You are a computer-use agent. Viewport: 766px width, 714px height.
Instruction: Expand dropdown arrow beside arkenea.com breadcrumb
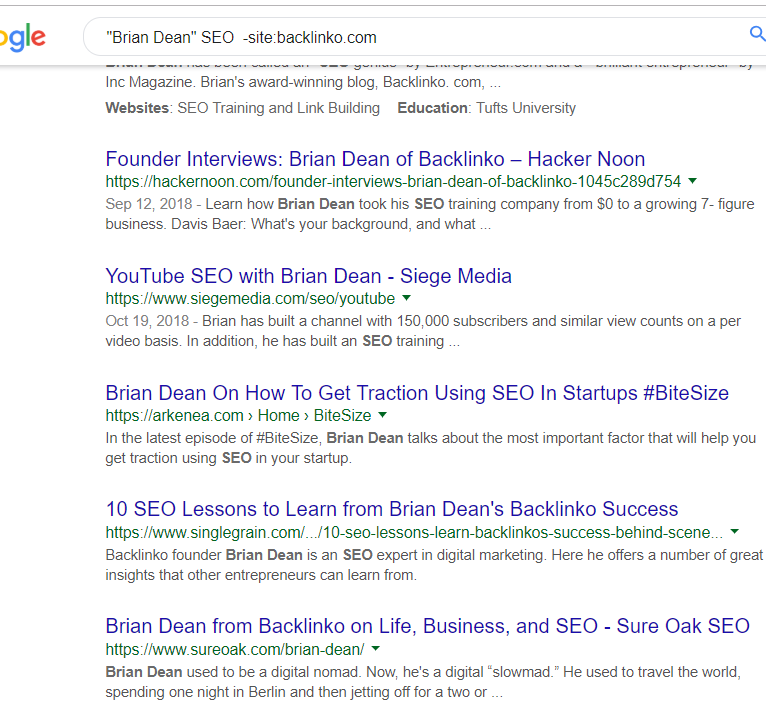pyautogui.click(x=383, y=415)
